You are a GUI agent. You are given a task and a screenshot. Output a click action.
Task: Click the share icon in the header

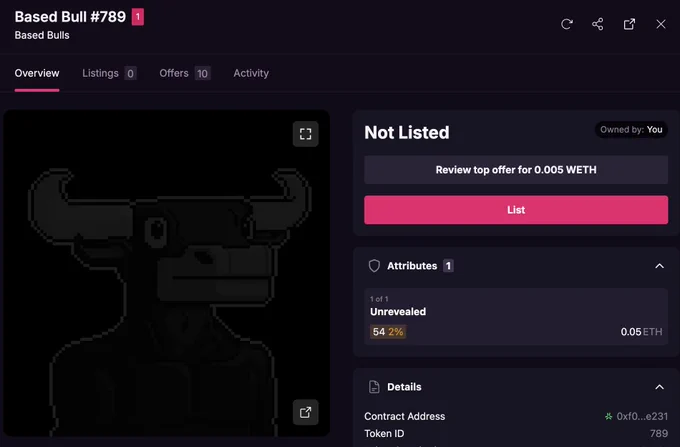tap(598, 24)
